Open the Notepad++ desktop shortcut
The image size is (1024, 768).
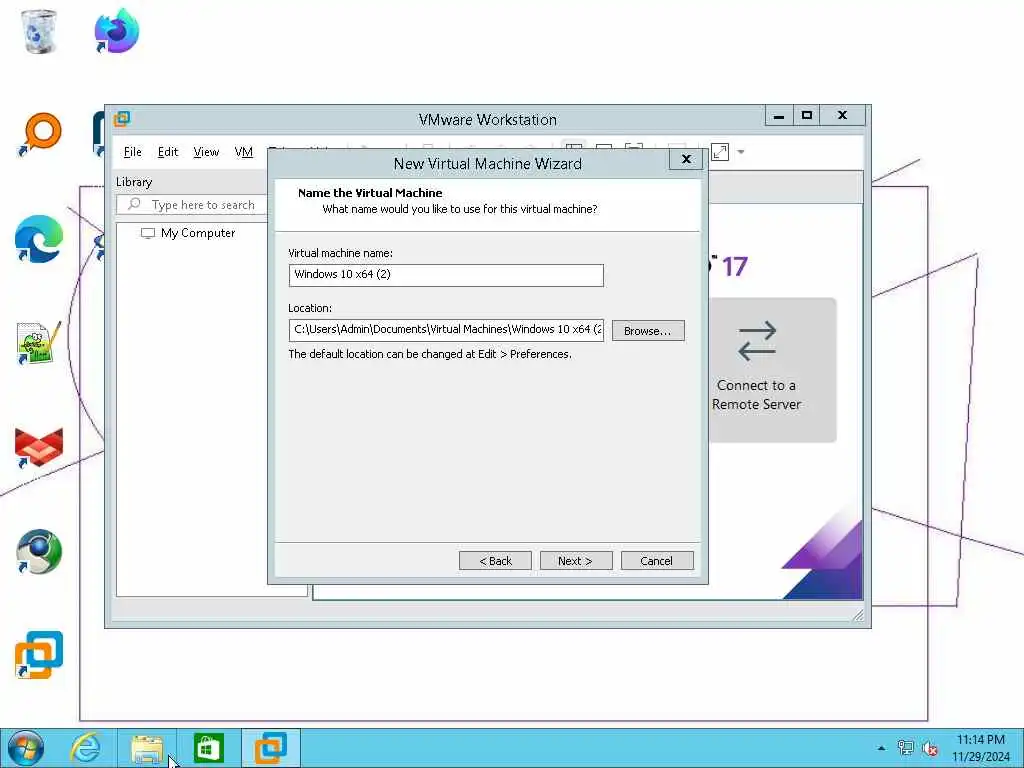38,343
